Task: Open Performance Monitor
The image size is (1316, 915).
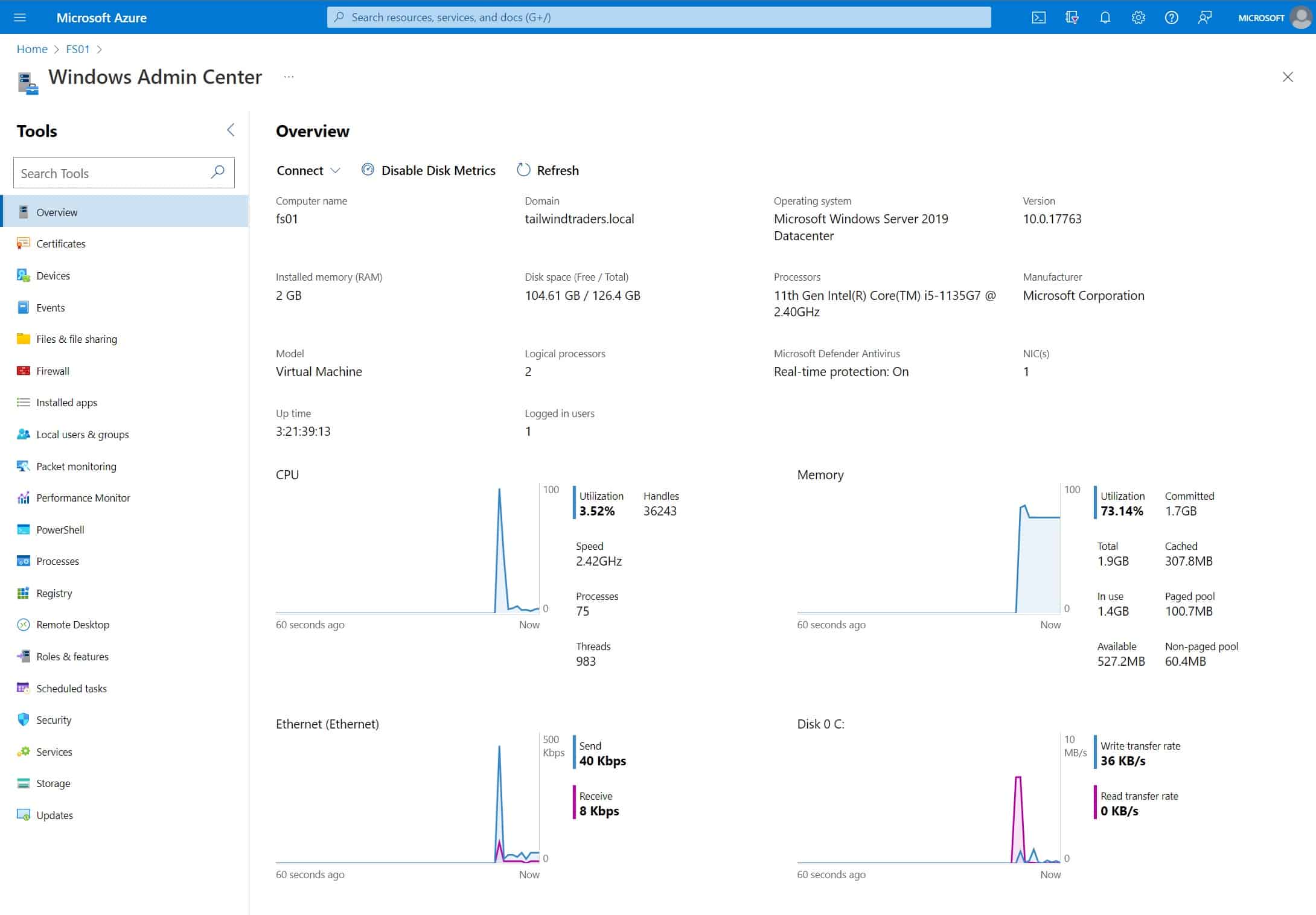Action: pyautogui.click(x=83, y=497)
